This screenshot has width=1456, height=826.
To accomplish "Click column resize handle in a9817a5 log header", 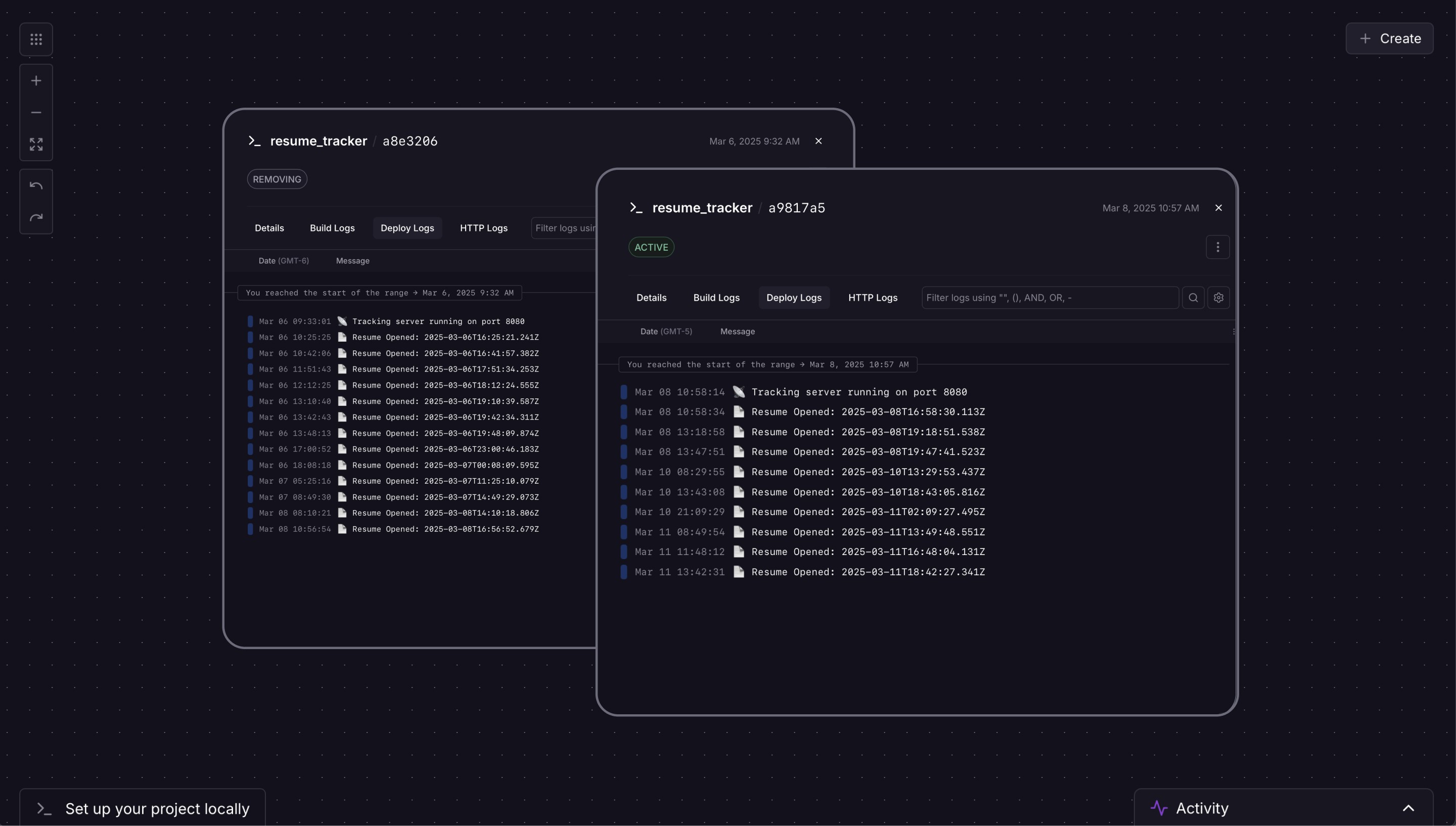I will (x=1234, y=332).
